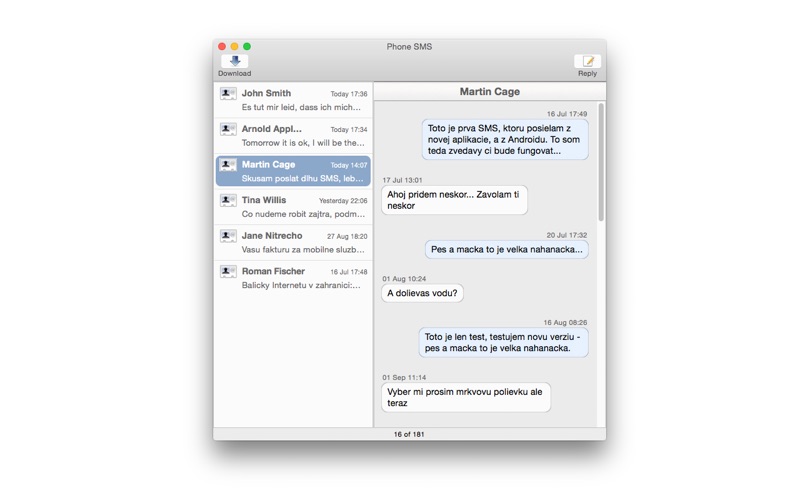Screen dimensions: 800x500
Task: Click timestamp 'Today 14:07'
Action: click(x=349, y=165)
